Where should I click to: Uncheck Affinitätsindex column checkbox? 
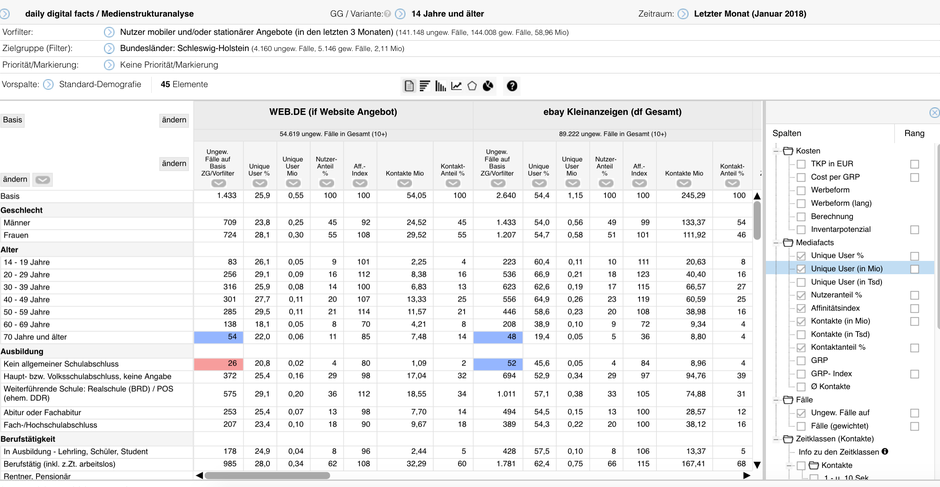(801, 308)
